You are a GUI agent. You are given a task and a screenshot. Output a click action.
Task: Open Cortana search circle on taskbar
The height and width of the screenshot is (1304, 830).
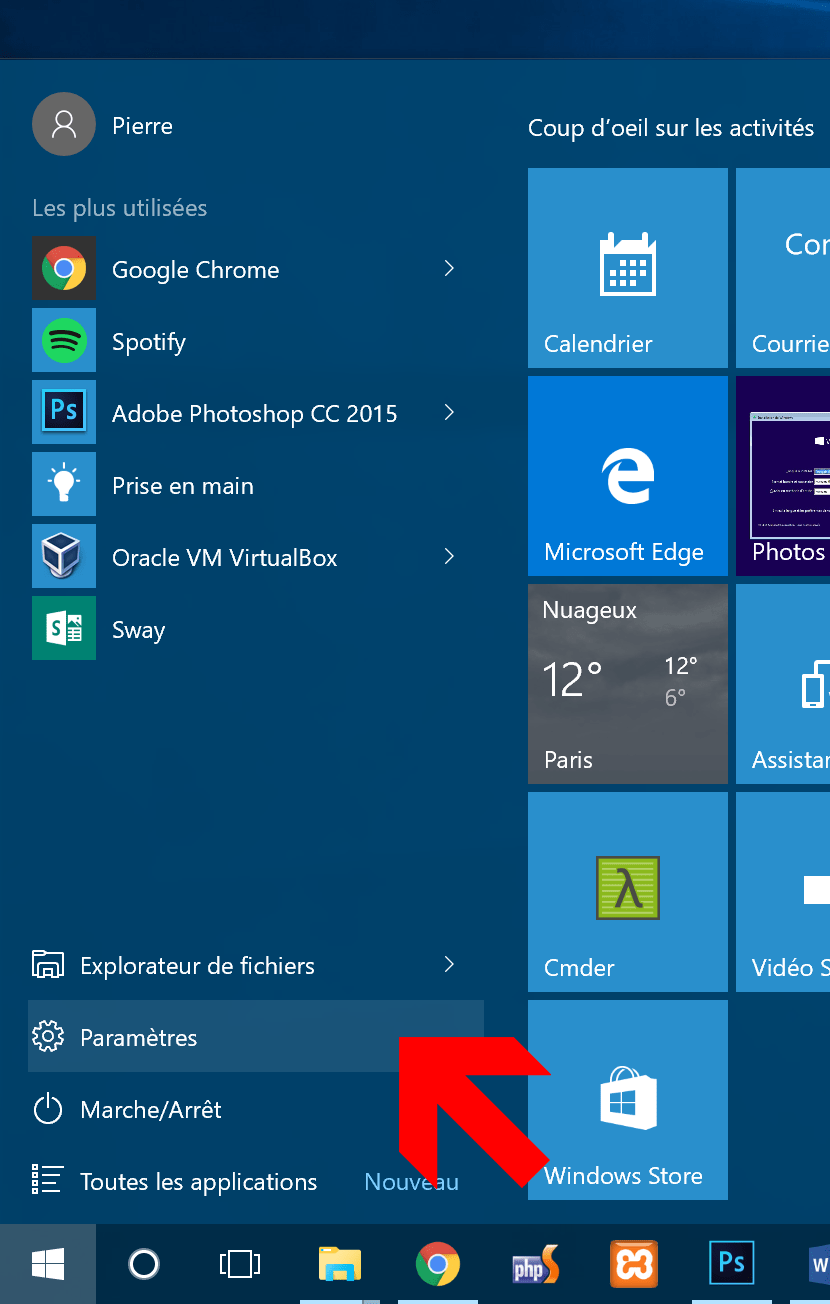144,1264
